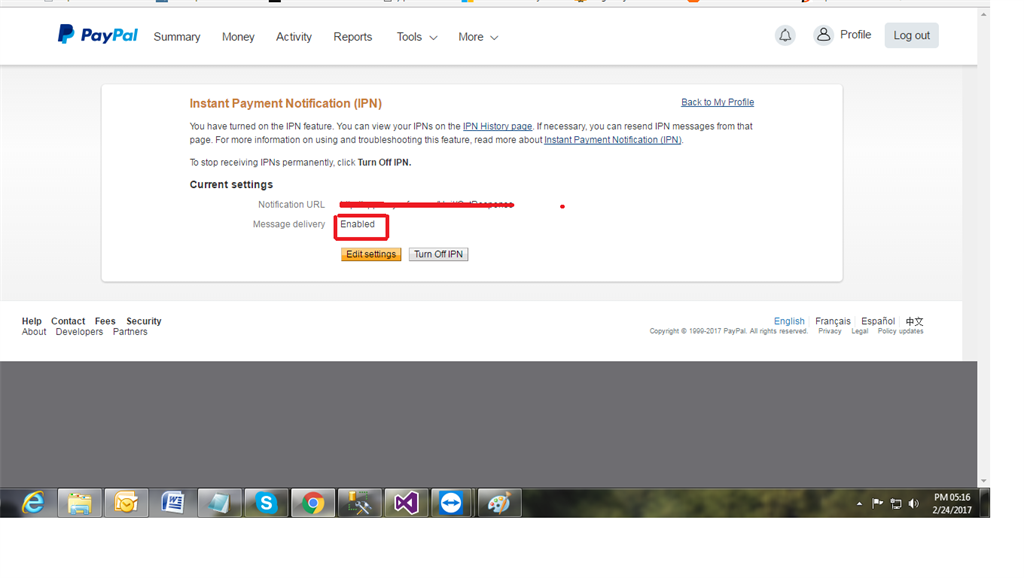
Task: Open the Activity page
Action: (294, 37)
